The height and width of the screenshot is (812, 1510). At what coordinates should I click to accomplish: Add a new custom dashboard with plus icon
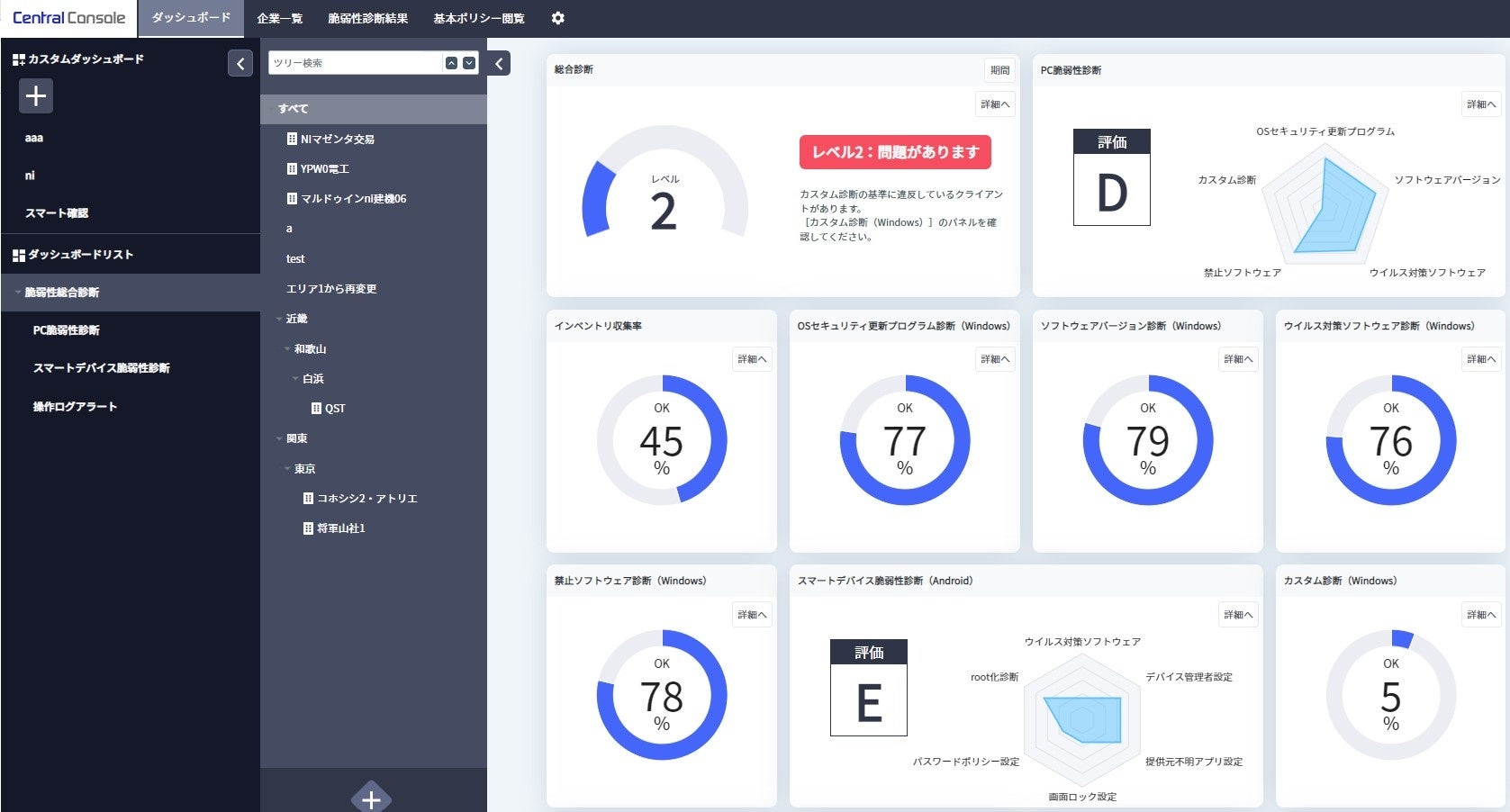[x=36, y=95]
